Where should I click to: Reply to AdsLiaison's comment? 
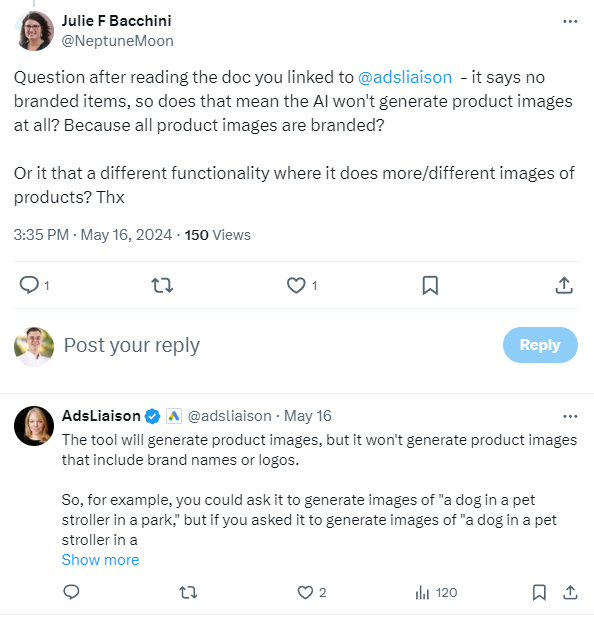click(71, 592)
